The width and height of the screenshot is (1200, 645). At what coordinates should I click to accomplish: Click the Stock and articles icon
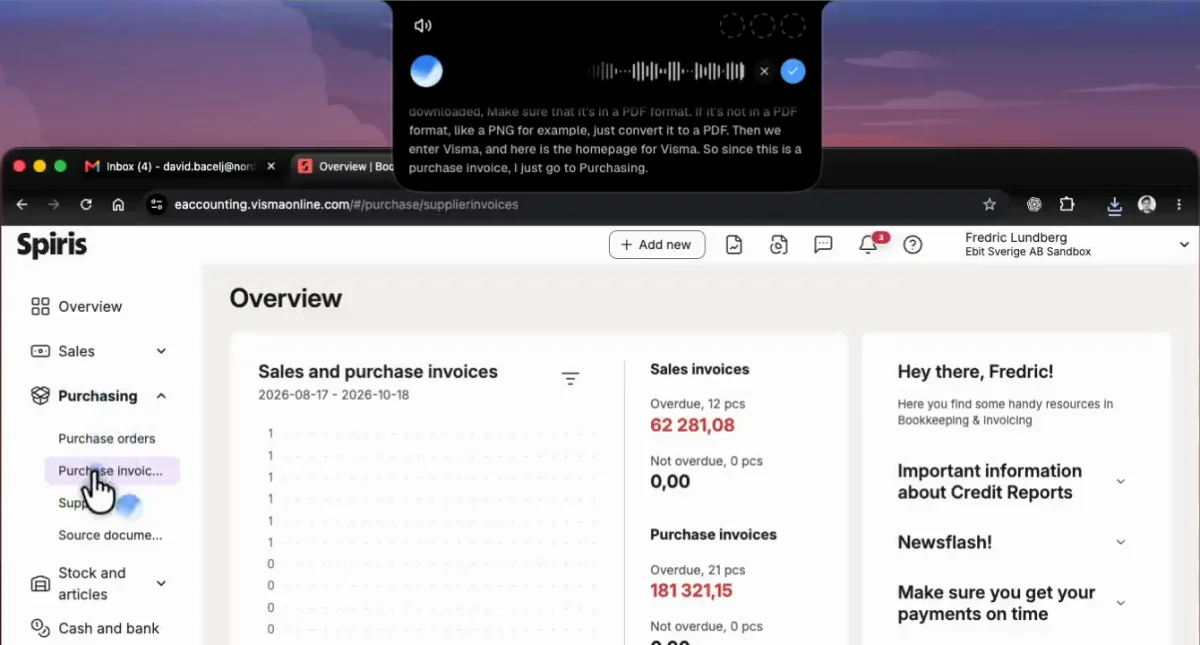click(x=40, y=584)
